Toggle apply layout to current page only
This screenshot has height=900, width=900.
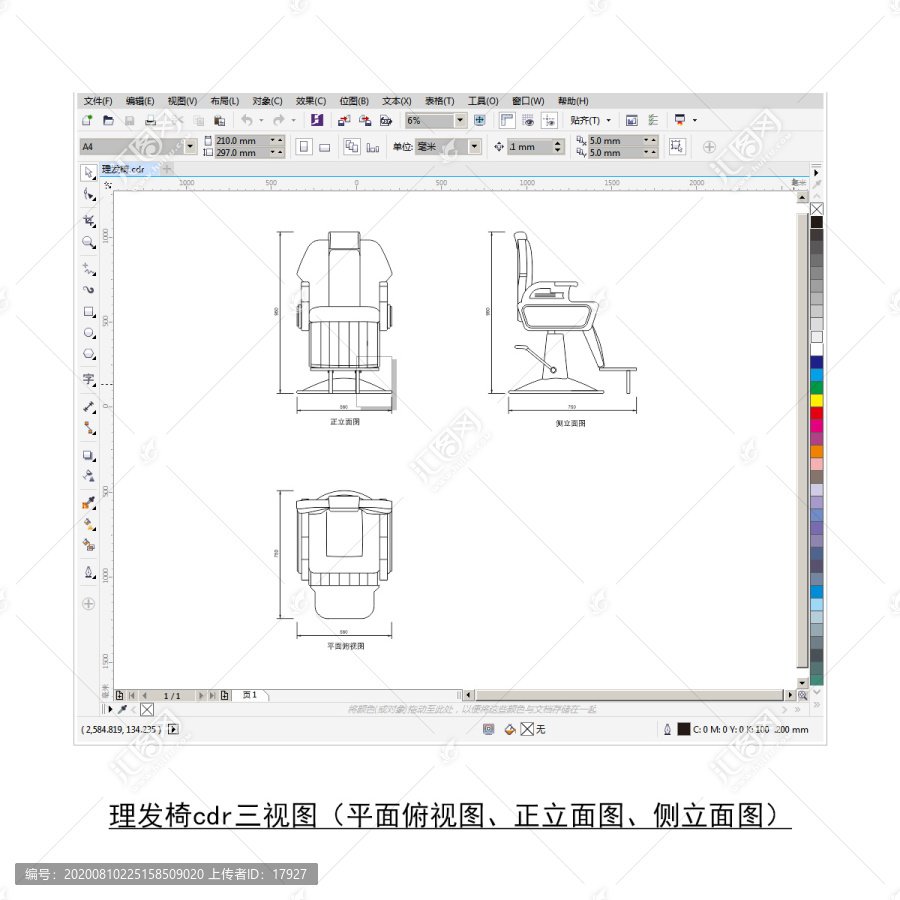(x=373, y=148)
